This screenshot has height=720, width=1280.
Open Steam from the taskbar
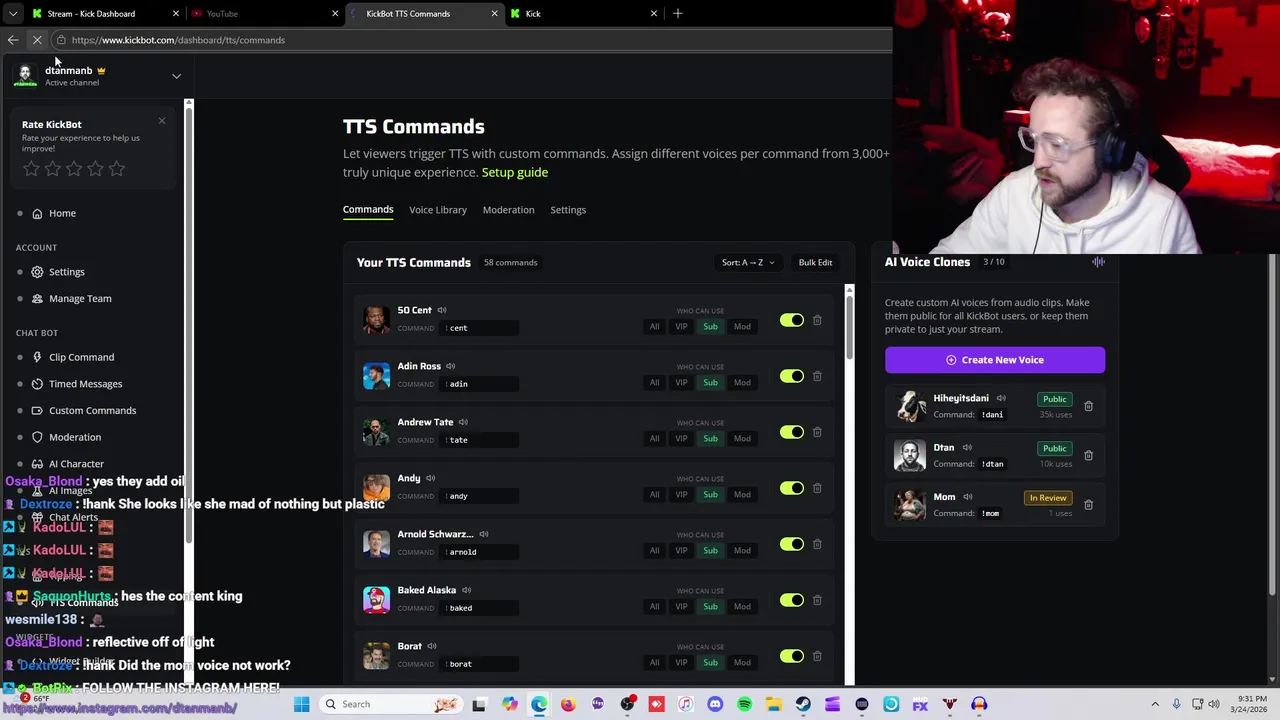point(803,704)
